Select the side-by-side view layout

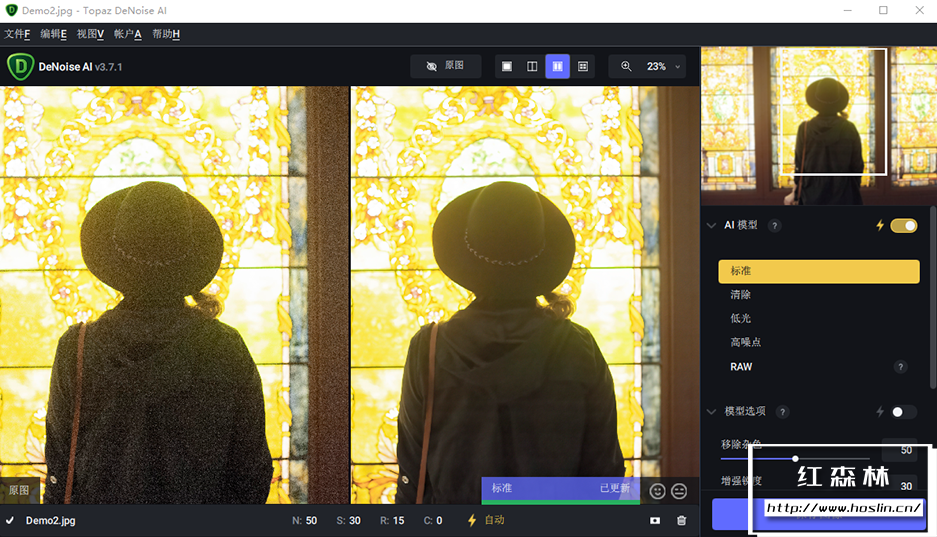point(558,66)
